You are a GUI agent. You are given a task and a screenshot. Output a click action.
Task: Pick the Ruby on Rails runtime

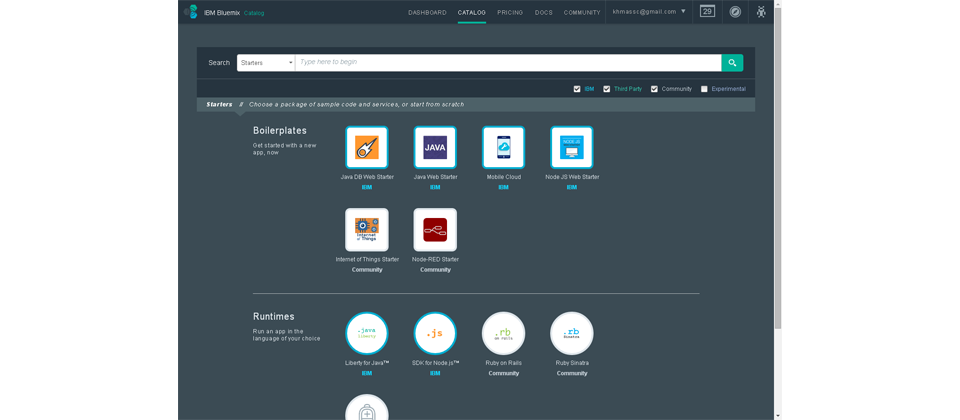(503, 334)
